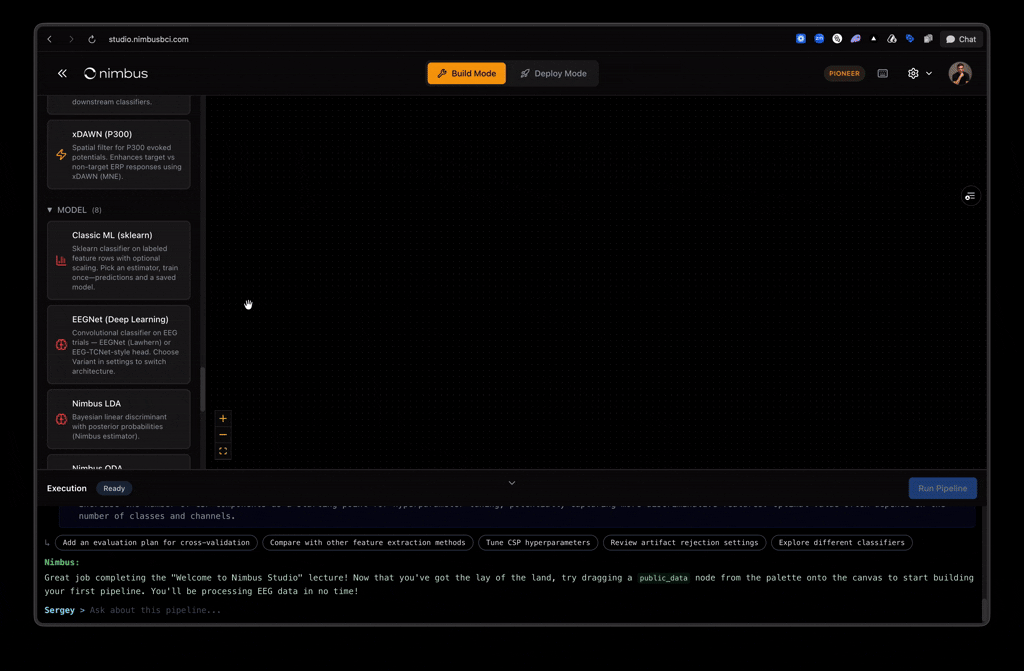Focus the studio.nimbusbci.com address bar
This screenshot has width=1024, height=671.
(148, 39)
